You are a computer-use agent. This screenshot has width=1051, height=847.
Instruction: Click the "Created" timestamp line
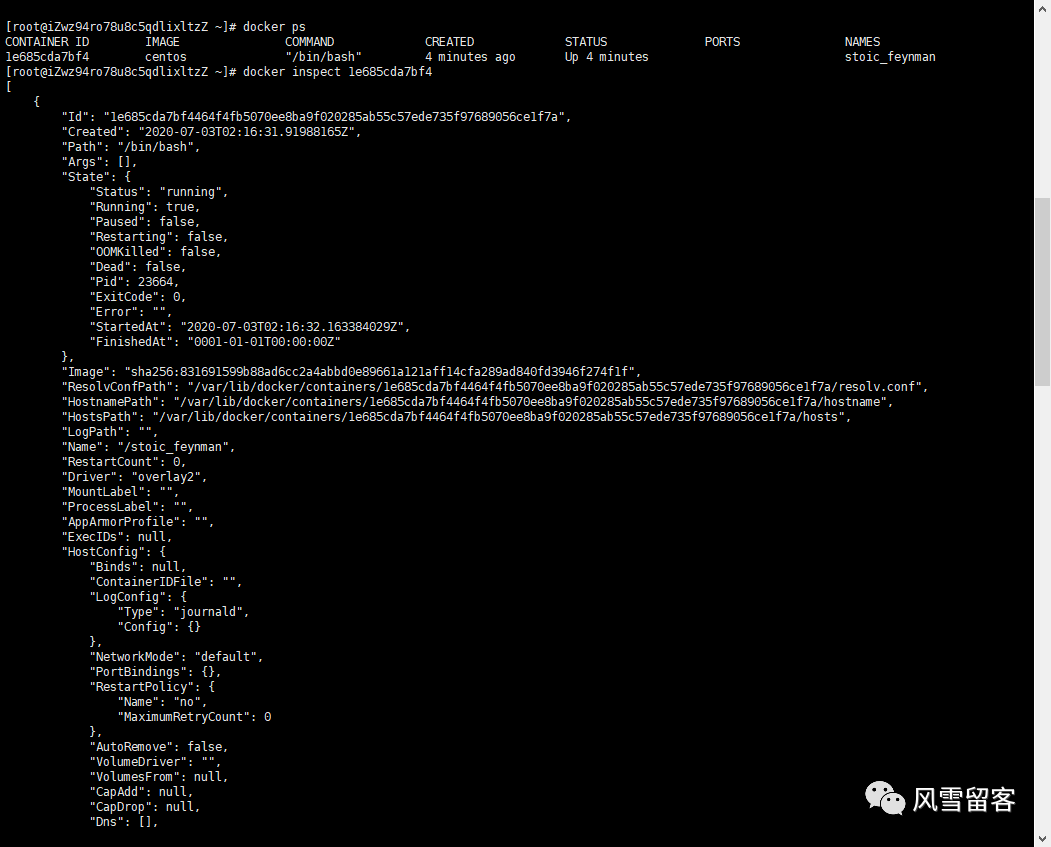pyautogui.click(x=211, y=132)
